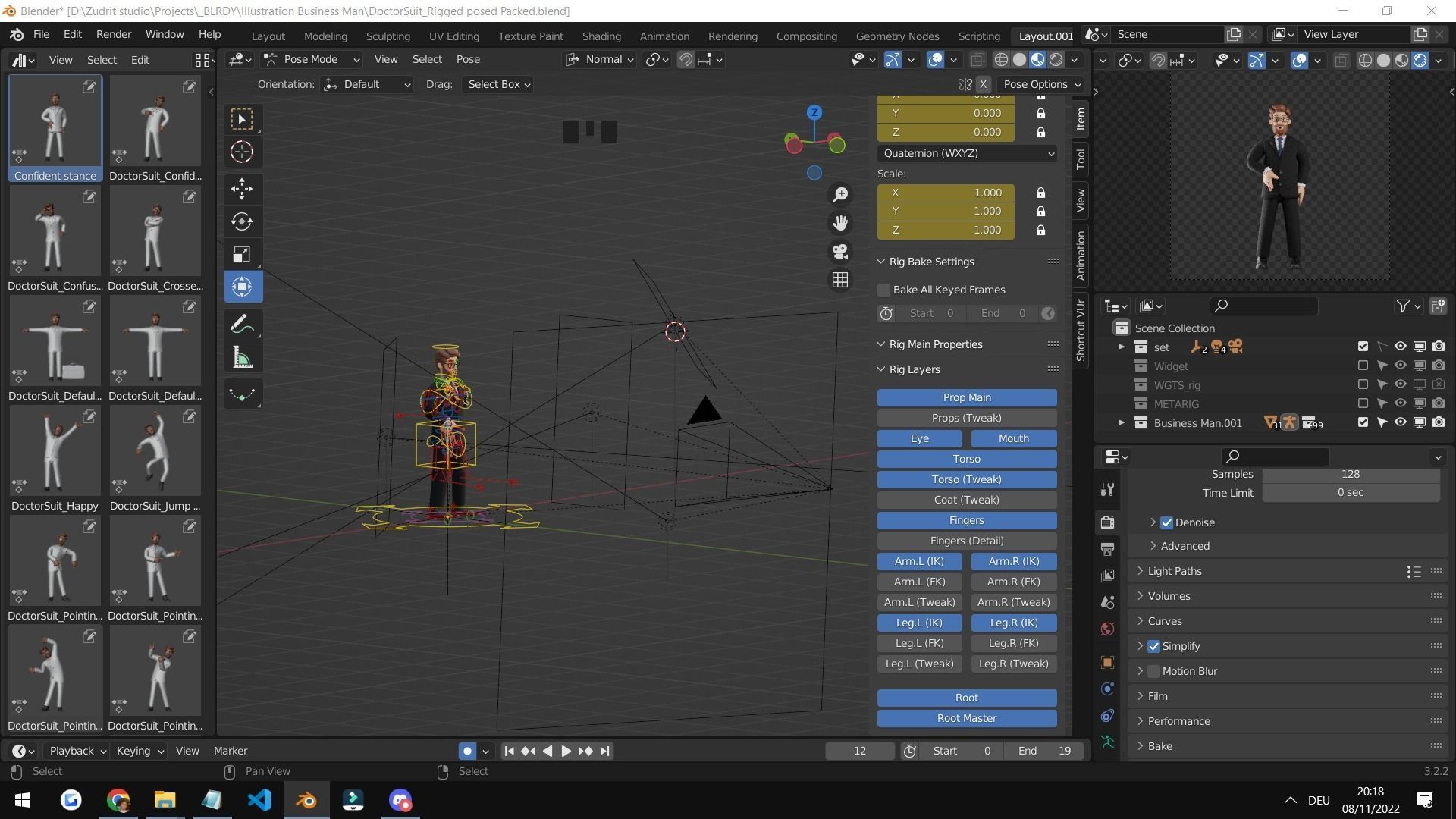Open the Keying menu in timeline
The width and height of the screenshot is (1456, 819).
140,751
